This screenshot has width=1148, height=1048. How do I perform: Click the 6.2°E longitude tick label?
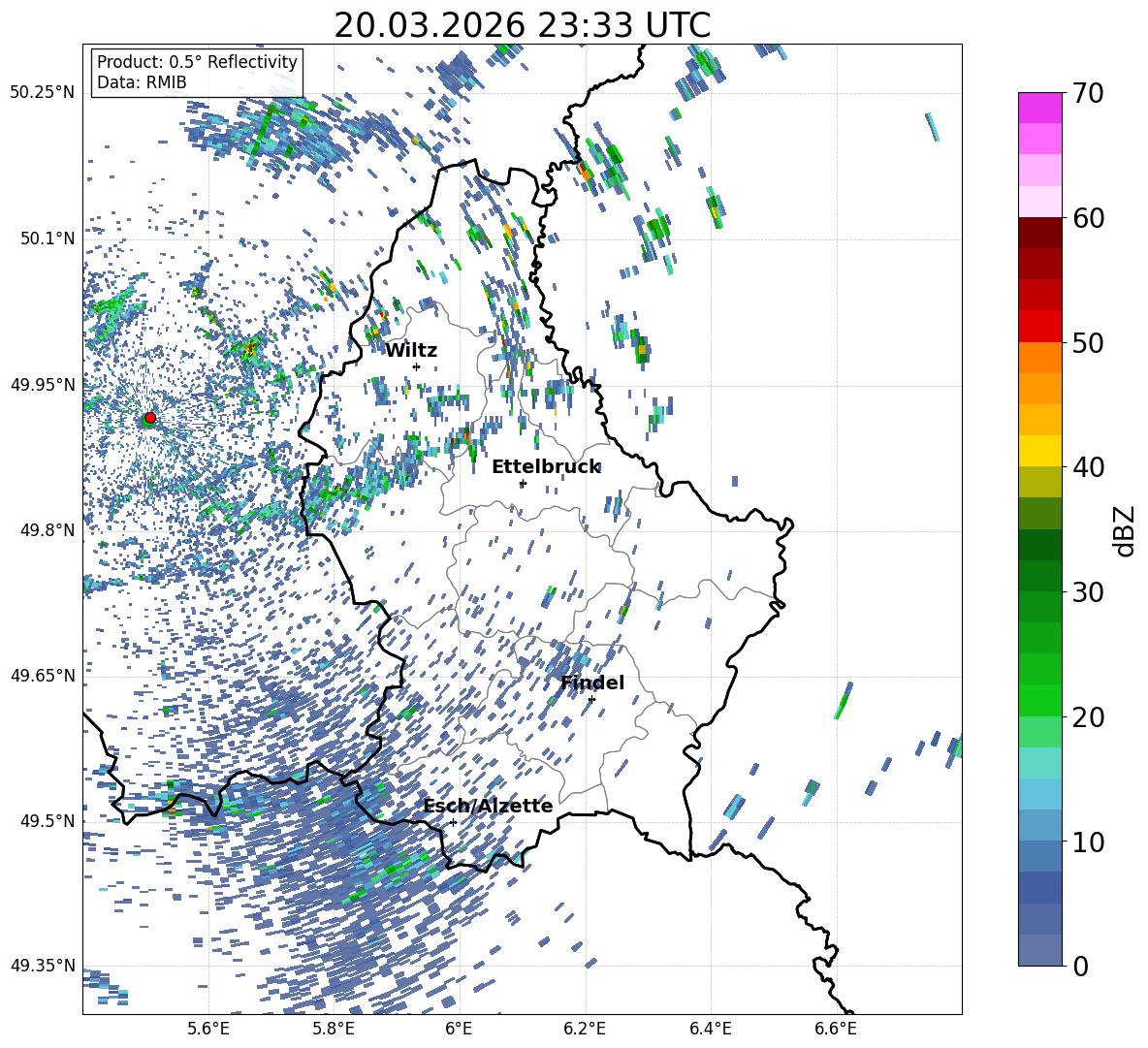pos(586,1029)
